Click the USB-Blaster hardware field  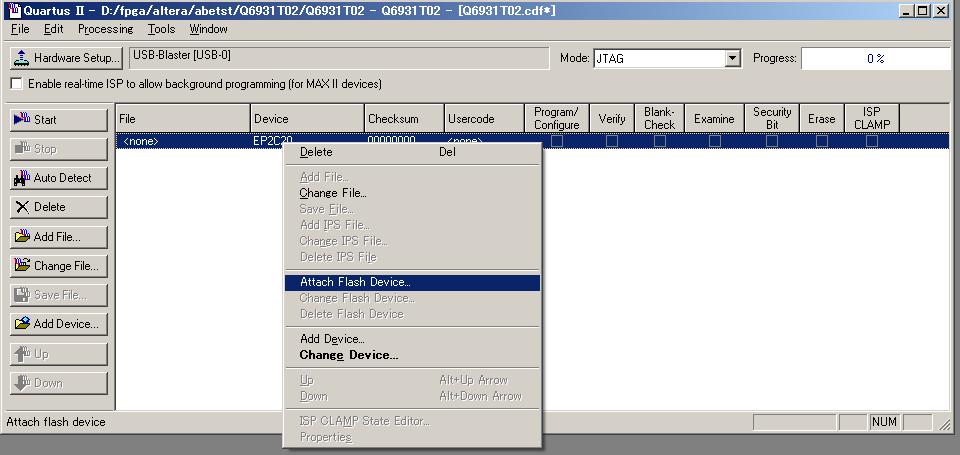[339, 58]
